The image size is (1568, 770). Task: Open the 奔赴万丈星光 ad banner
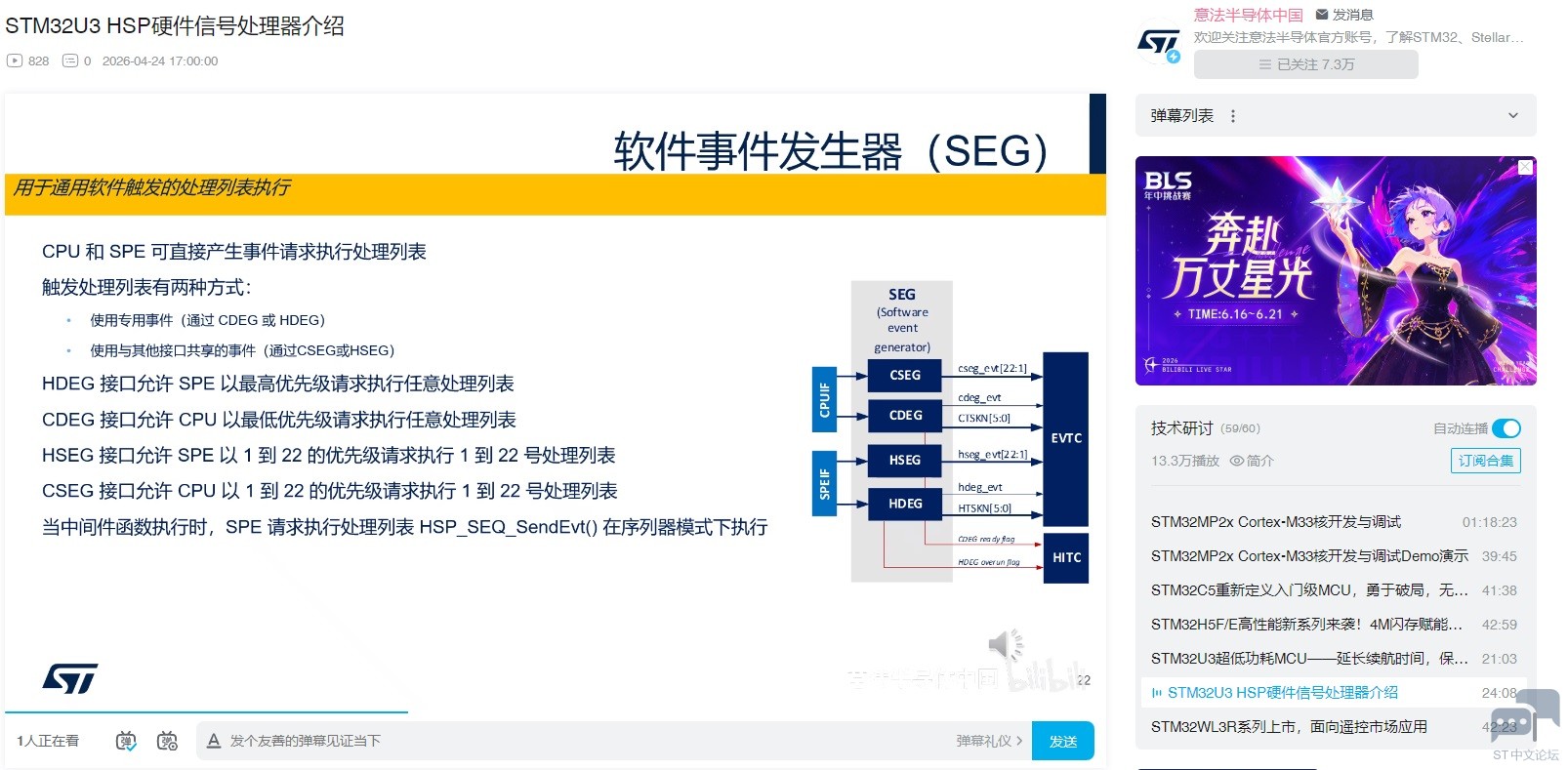[1336, 270]
